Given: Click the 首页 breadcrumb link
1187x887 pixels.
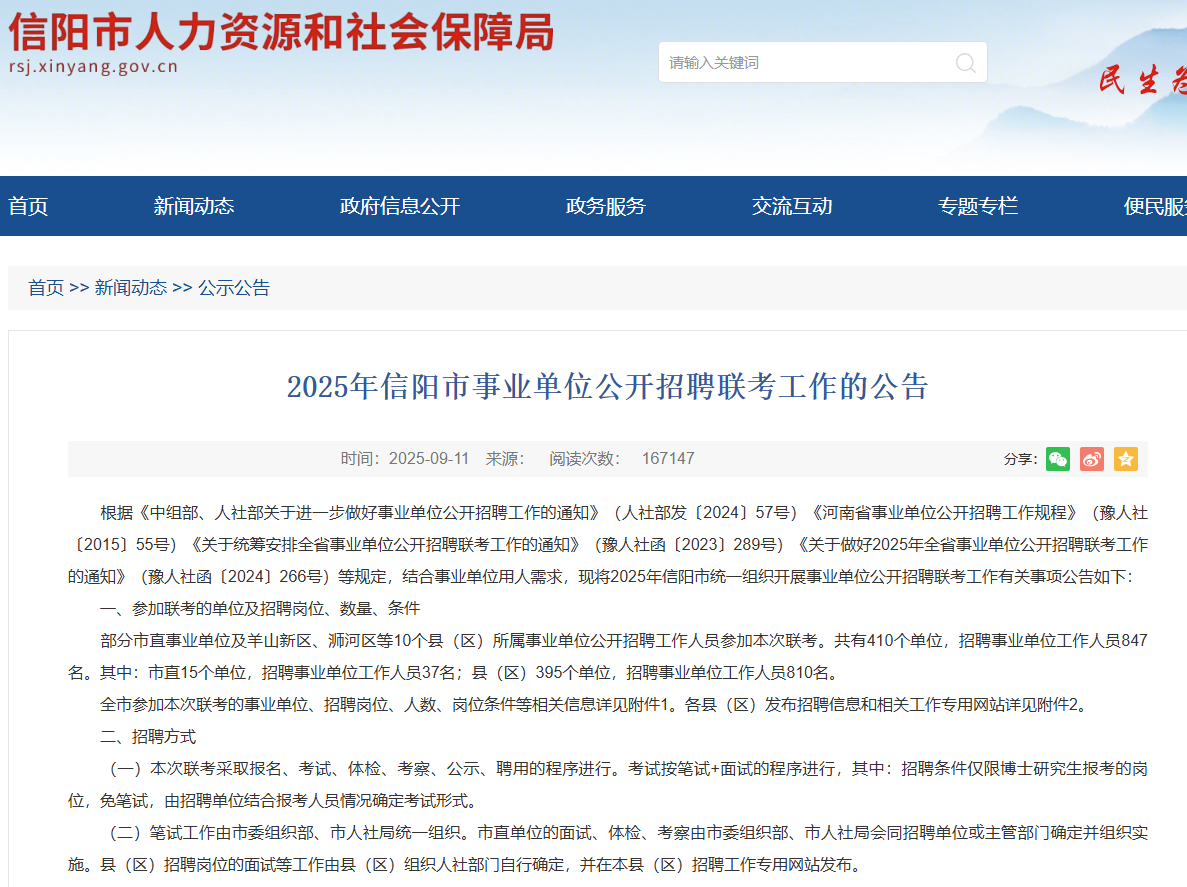Looking at the screenshot, I should click(x=46, y=288).
